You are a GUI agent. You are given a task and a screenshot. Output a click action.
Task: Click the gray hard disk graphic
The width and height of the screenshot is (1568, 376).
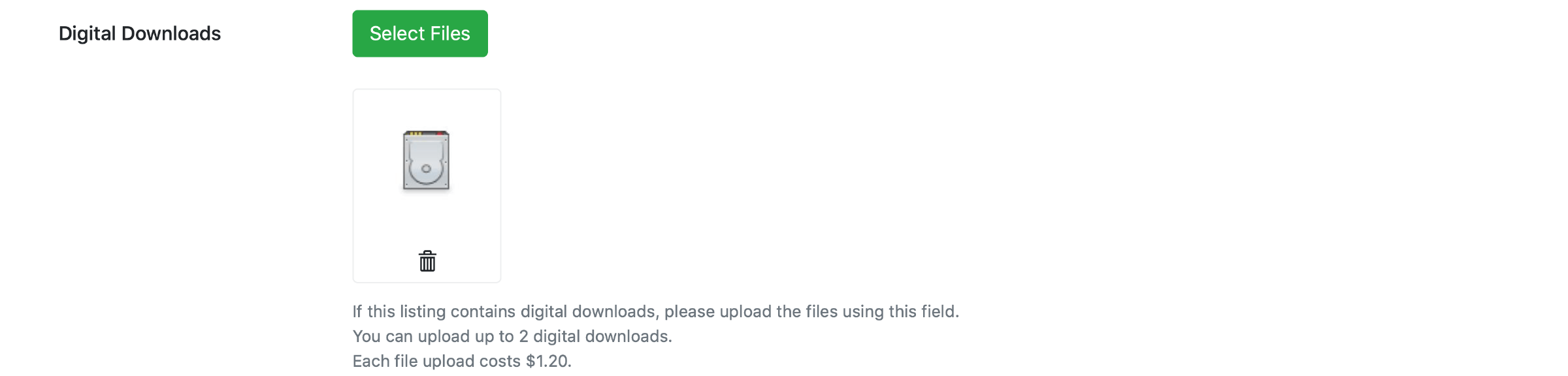pos(426,161)
